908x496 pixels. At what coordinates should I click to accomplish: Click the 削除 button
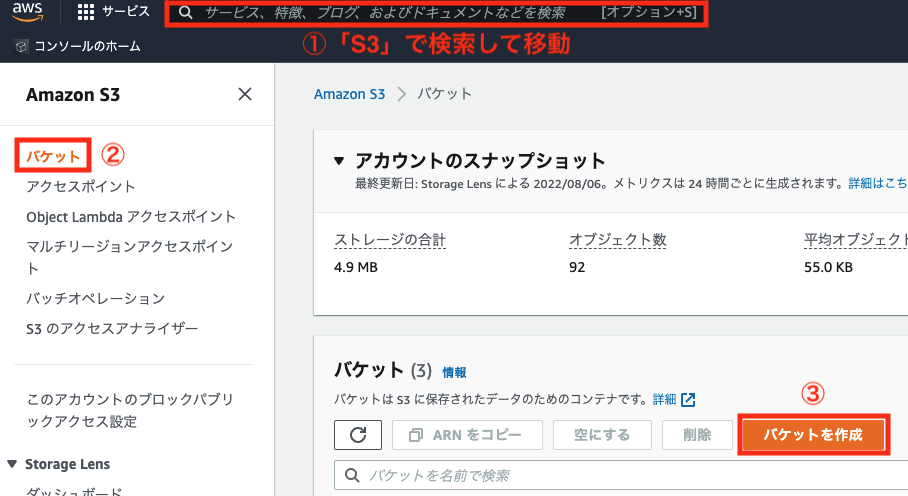click(x=697, y=435)
